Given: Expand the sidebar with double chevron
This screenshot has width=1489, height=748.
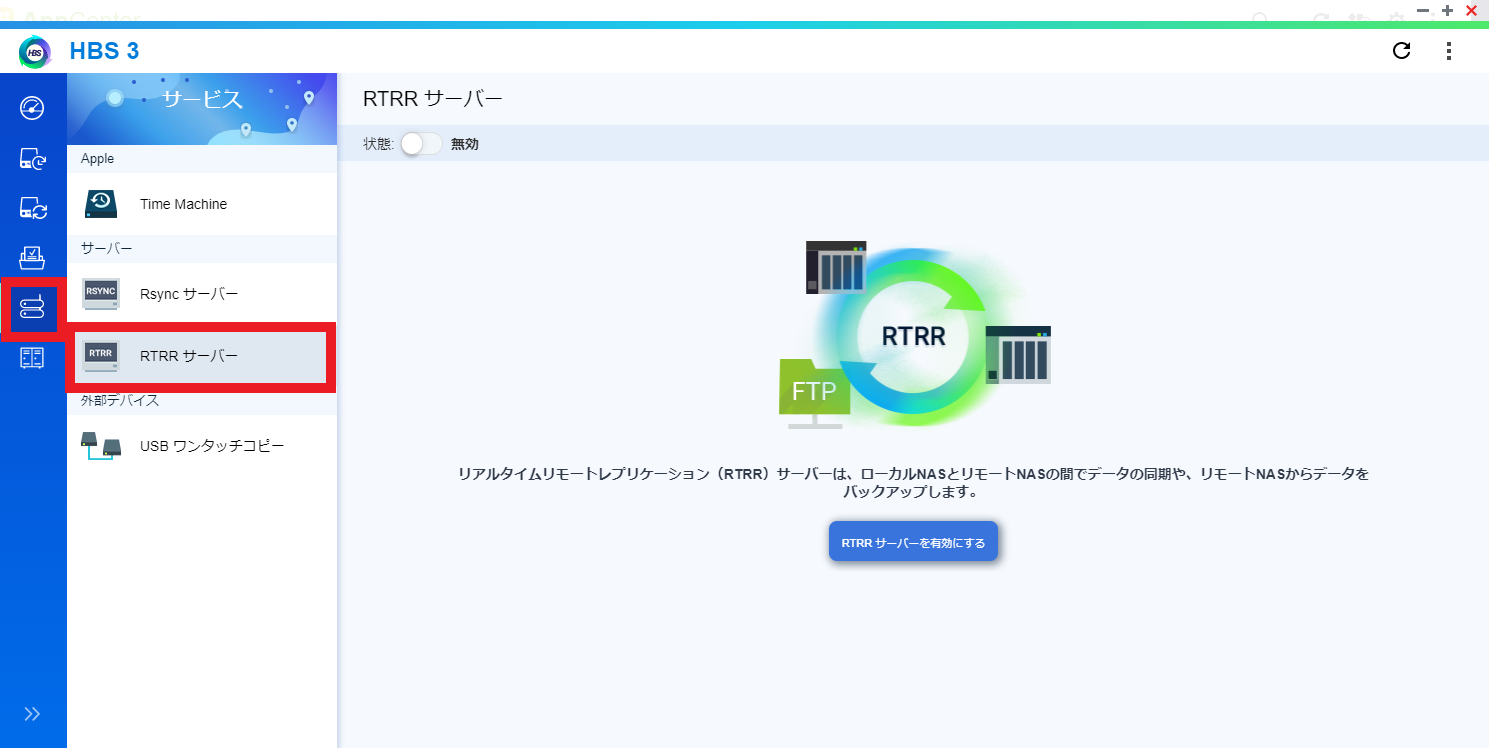Looking at the screenshot, I should pos(33,713).
